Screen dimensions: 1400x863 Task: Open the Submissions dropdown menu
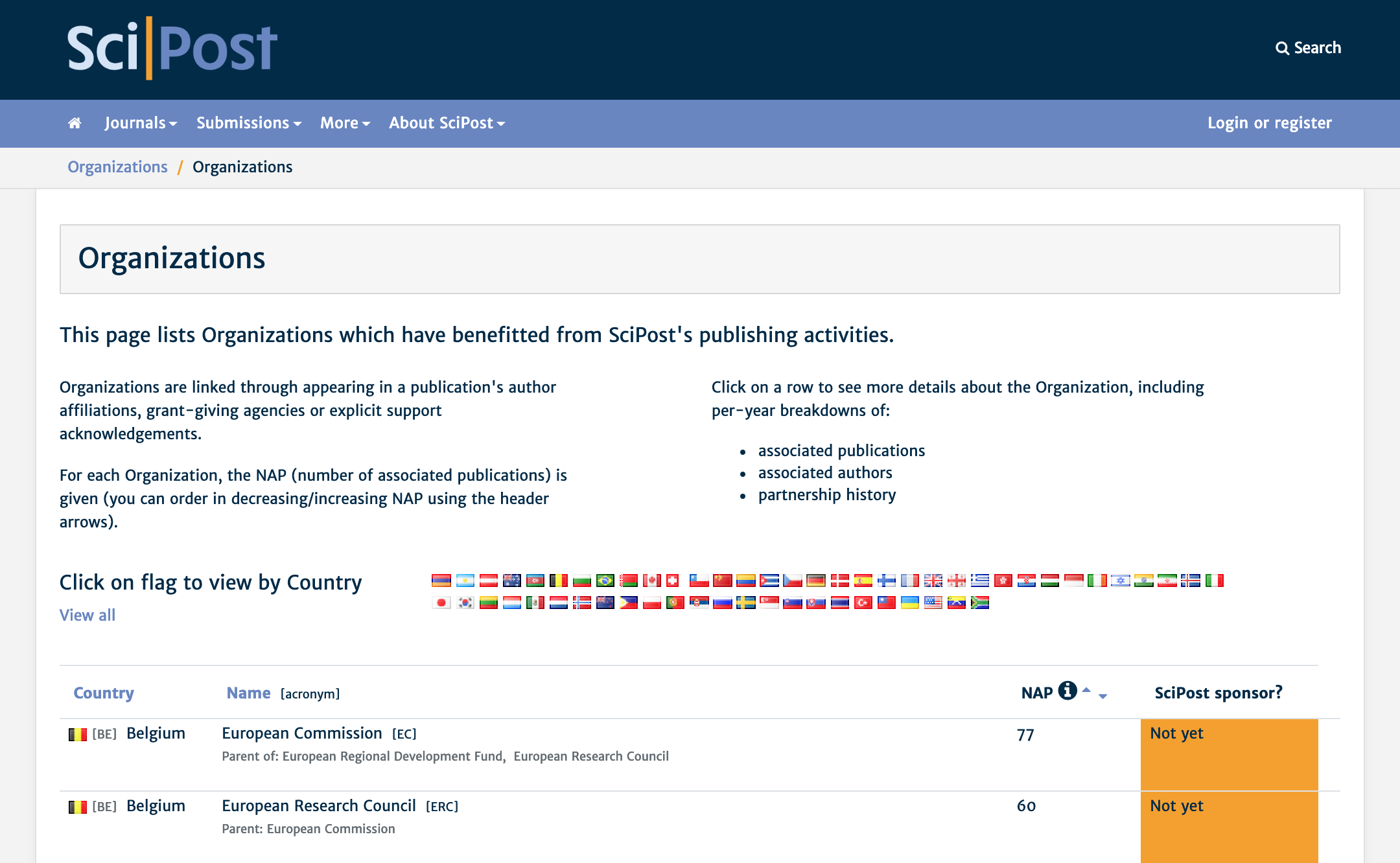[249, 123]
